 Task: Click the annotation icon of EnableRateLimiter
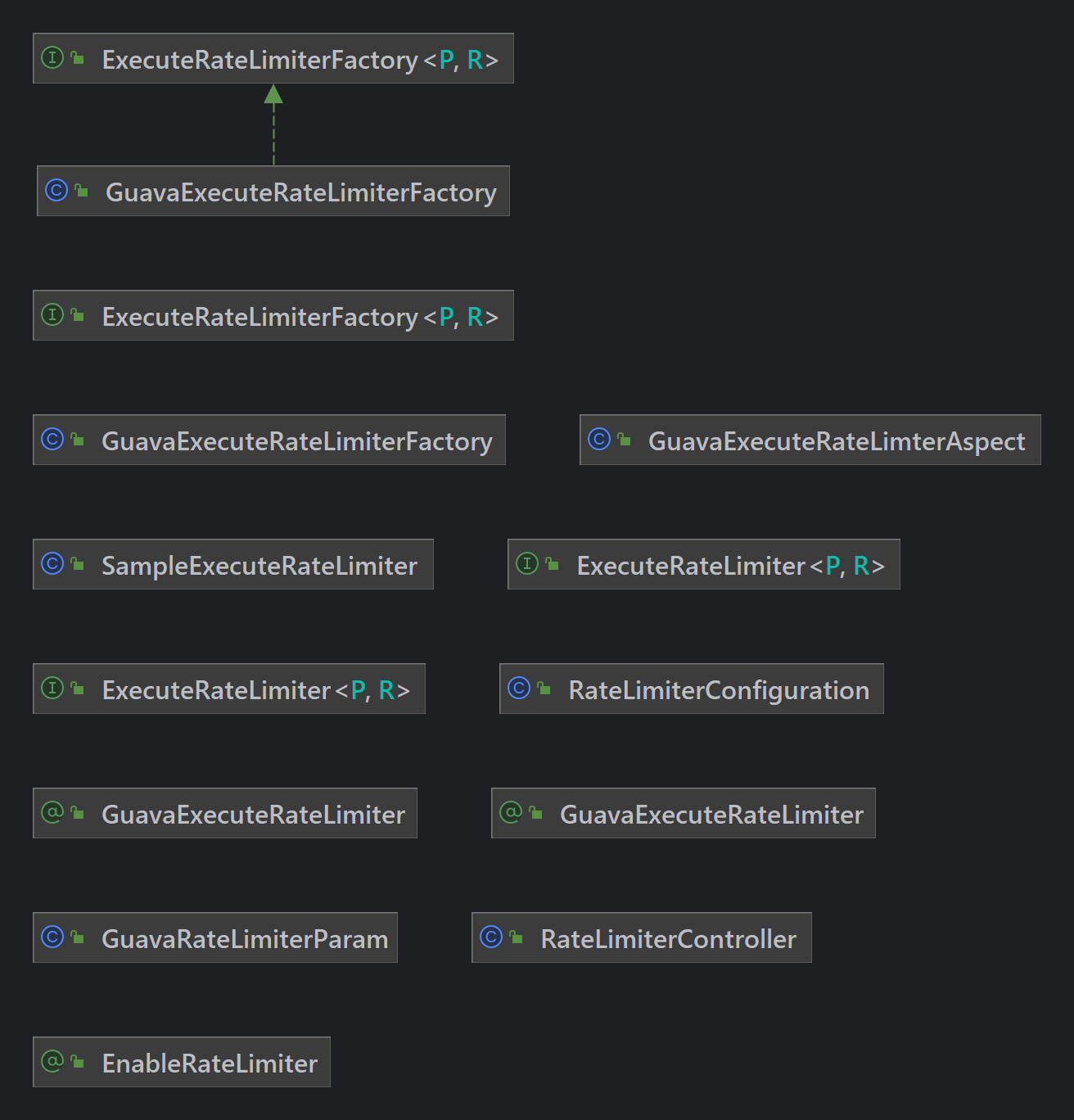(x=52, y=1062)
